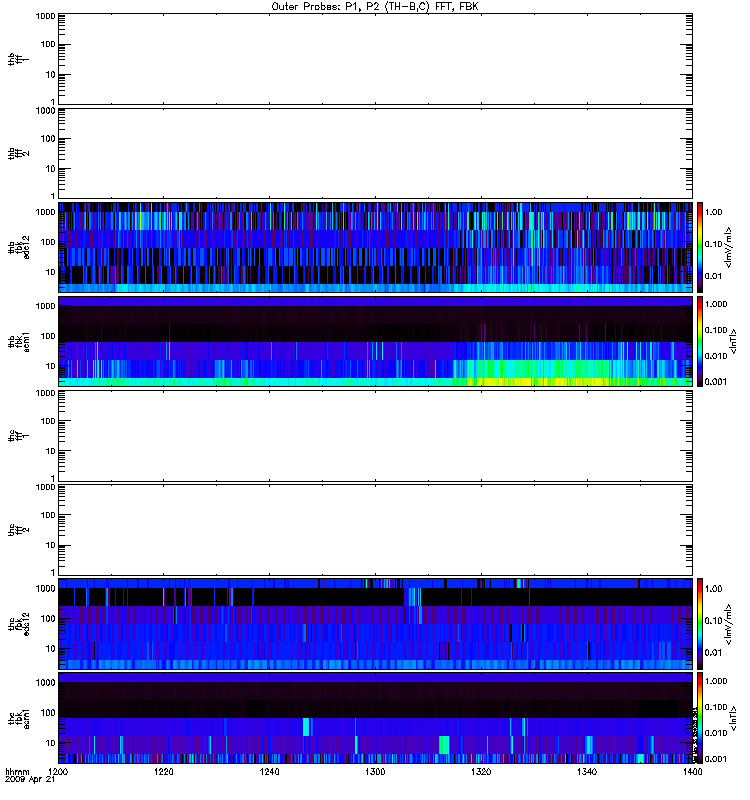Click the "0.001" tick on thb scm1 color bar

click(x=716, y=382)
